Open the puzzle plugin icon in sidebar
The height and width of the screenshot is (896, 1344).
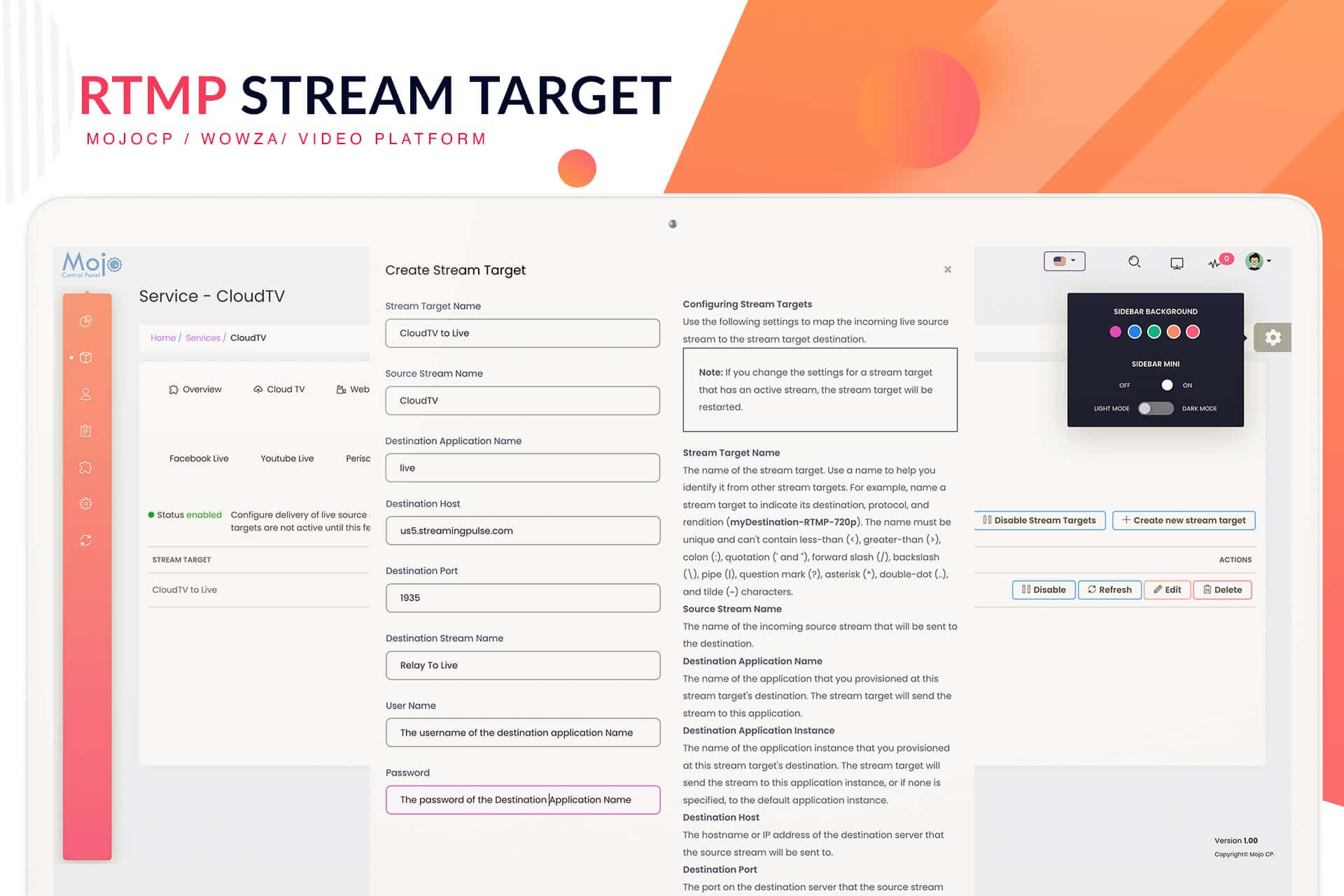[85, 468]
